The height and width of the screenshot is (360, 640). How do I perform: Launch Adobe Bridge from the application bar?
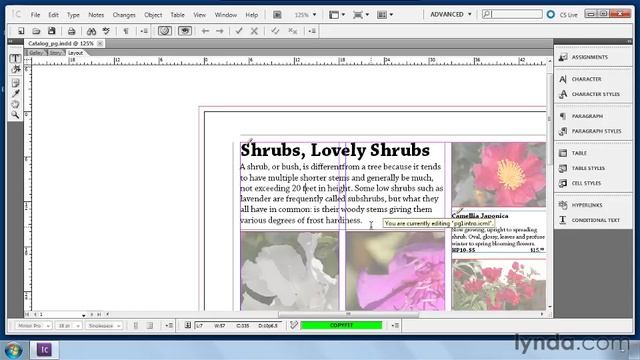pyautogui.click(x=277, y=15)
